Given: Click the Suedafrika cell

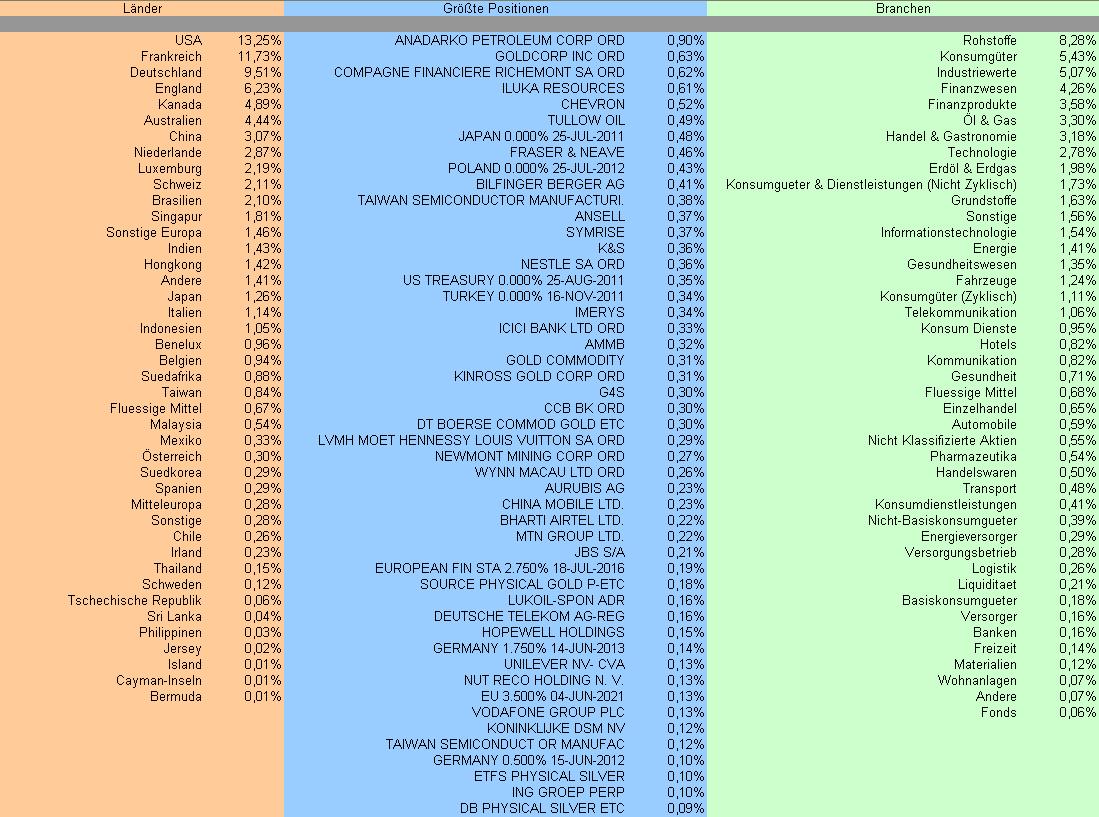Looking at the screenshot, I should point(171,376).
